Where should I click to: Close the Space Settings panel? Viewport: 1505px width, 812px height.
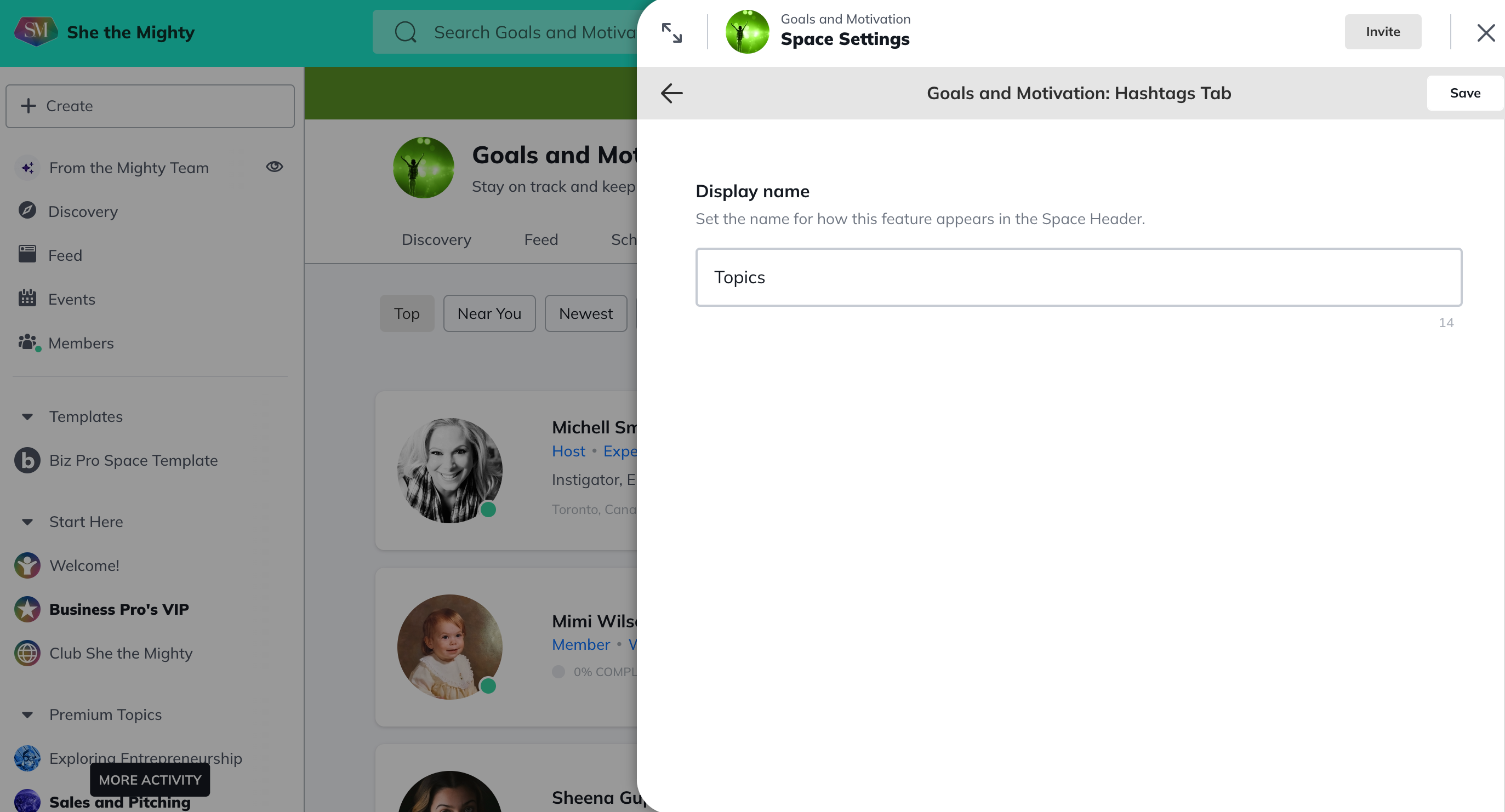point(1485,33)
